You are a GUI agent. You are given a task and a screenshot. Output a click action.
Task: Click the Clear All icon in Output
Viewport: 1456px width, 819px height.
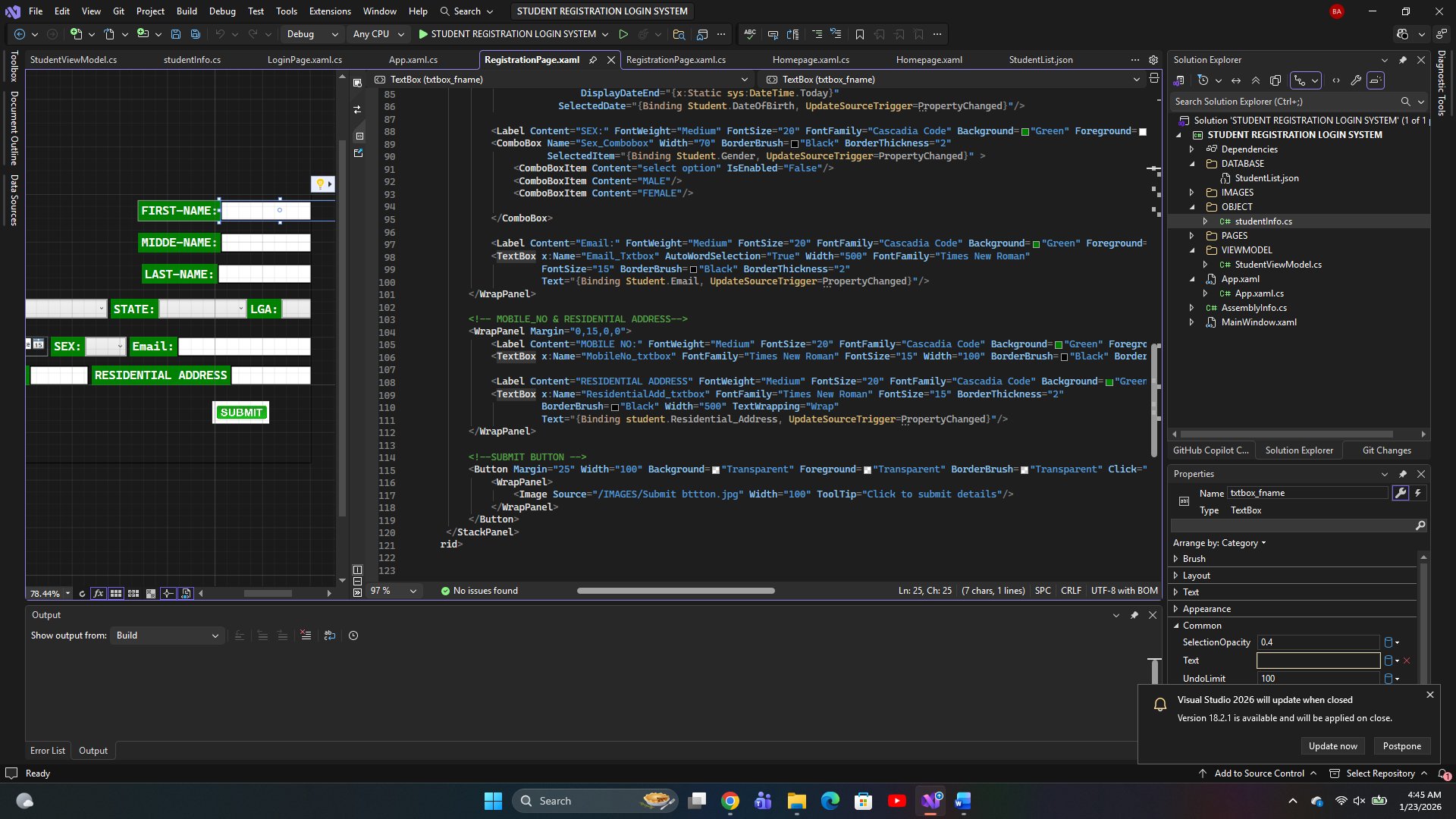click(306, 635)
